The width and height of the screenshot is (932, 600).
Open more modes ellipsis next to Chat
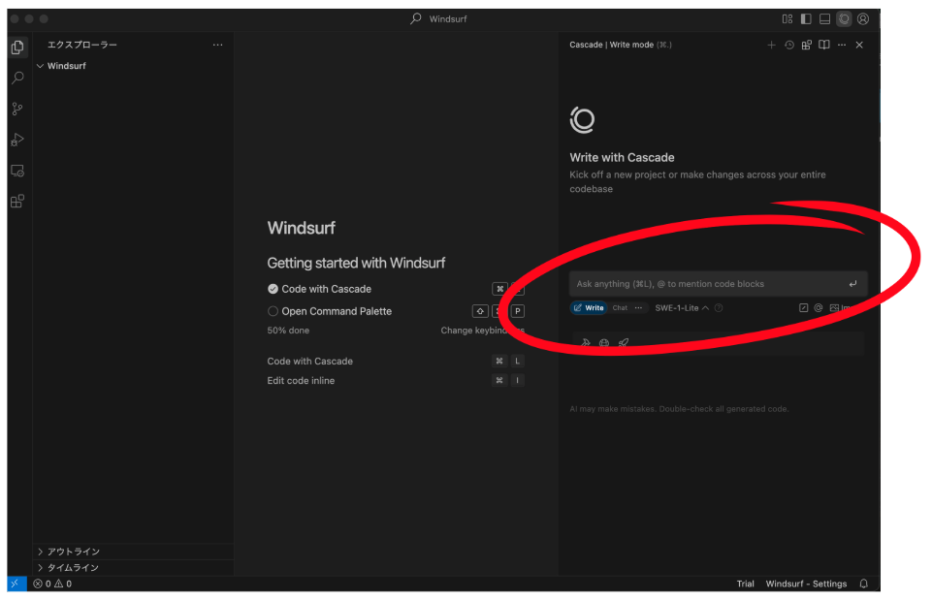pyautogui.click(x=638, y=308)
